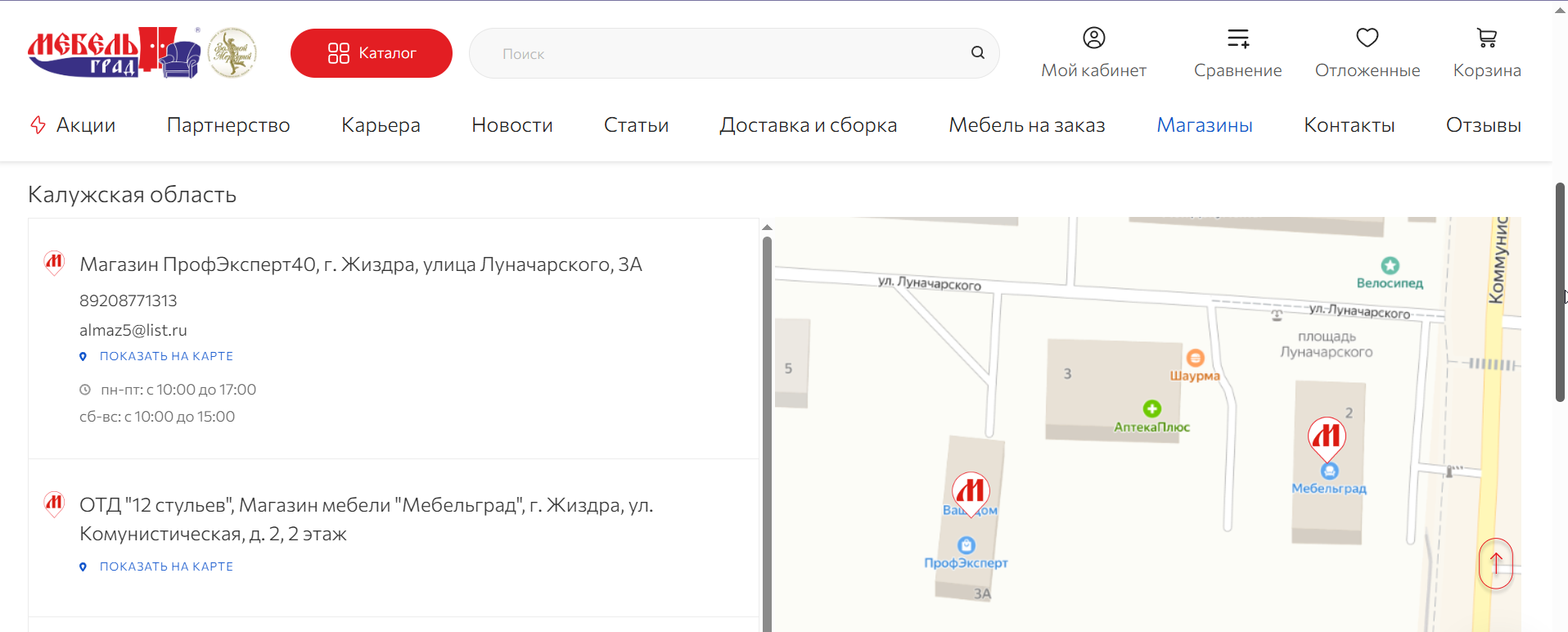
Task: Open the Мебельград logo homepage link
Action: click(114, 52)
